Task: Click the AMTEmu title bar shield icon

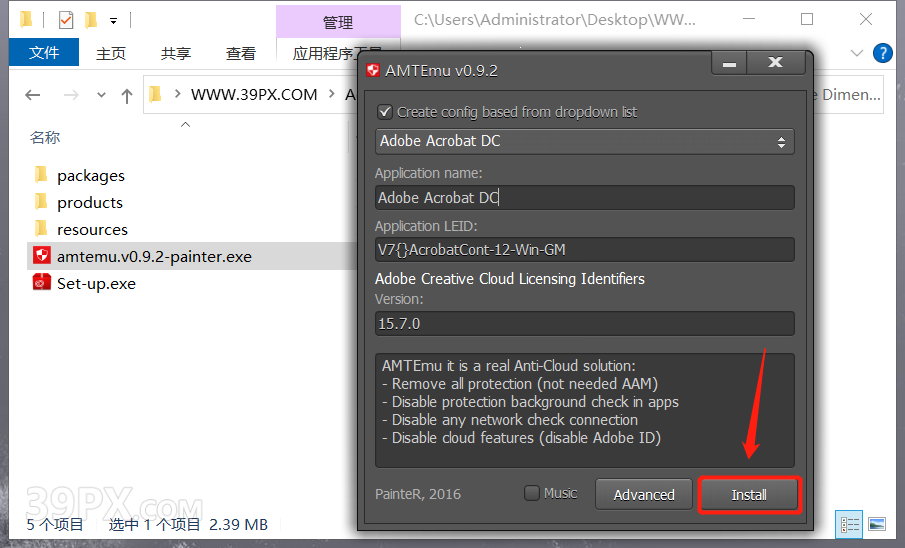Action: coord(373,70)
